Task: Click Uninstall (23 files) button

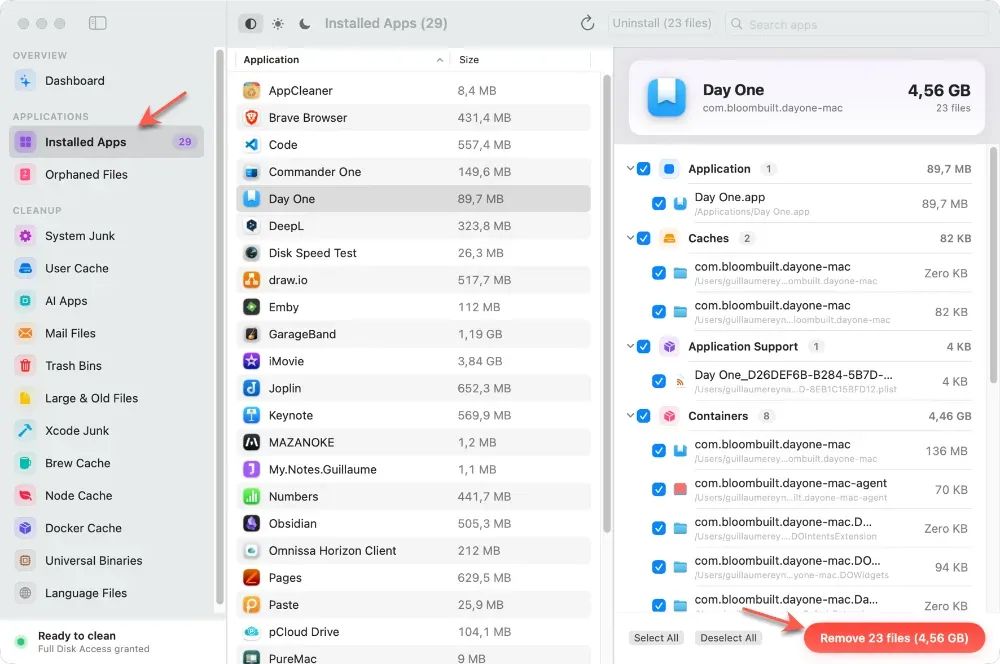Action: pos(661,24)
